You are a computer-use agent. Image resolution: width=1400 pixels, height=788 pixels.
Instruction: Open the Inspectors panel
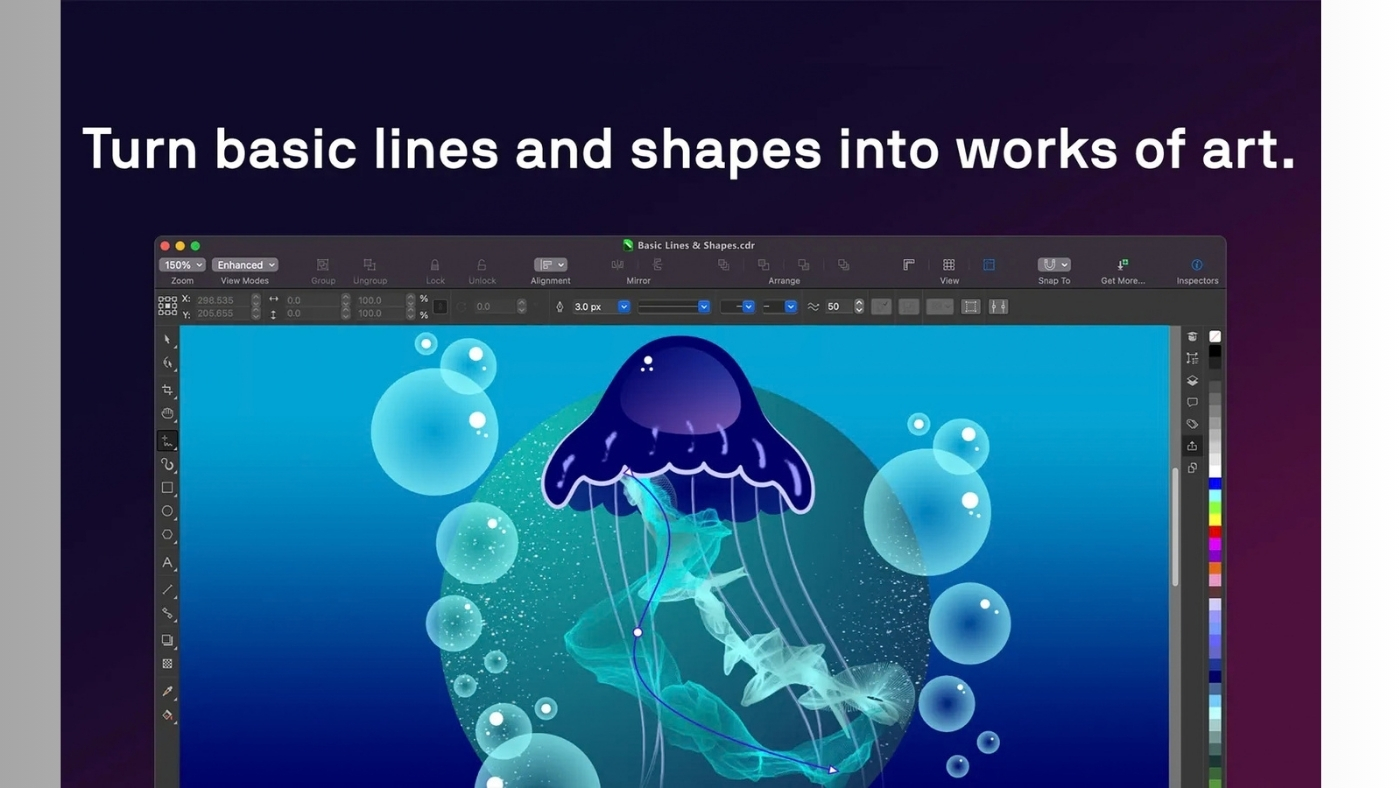click(x=1197, y=265)
